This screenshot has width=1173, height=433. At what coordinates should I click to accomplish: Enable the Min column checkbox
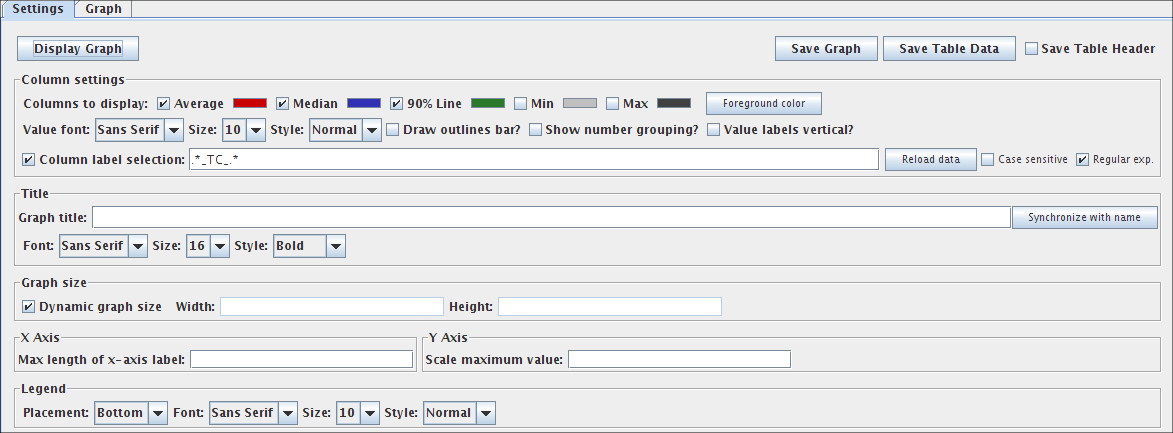point(521,103)
